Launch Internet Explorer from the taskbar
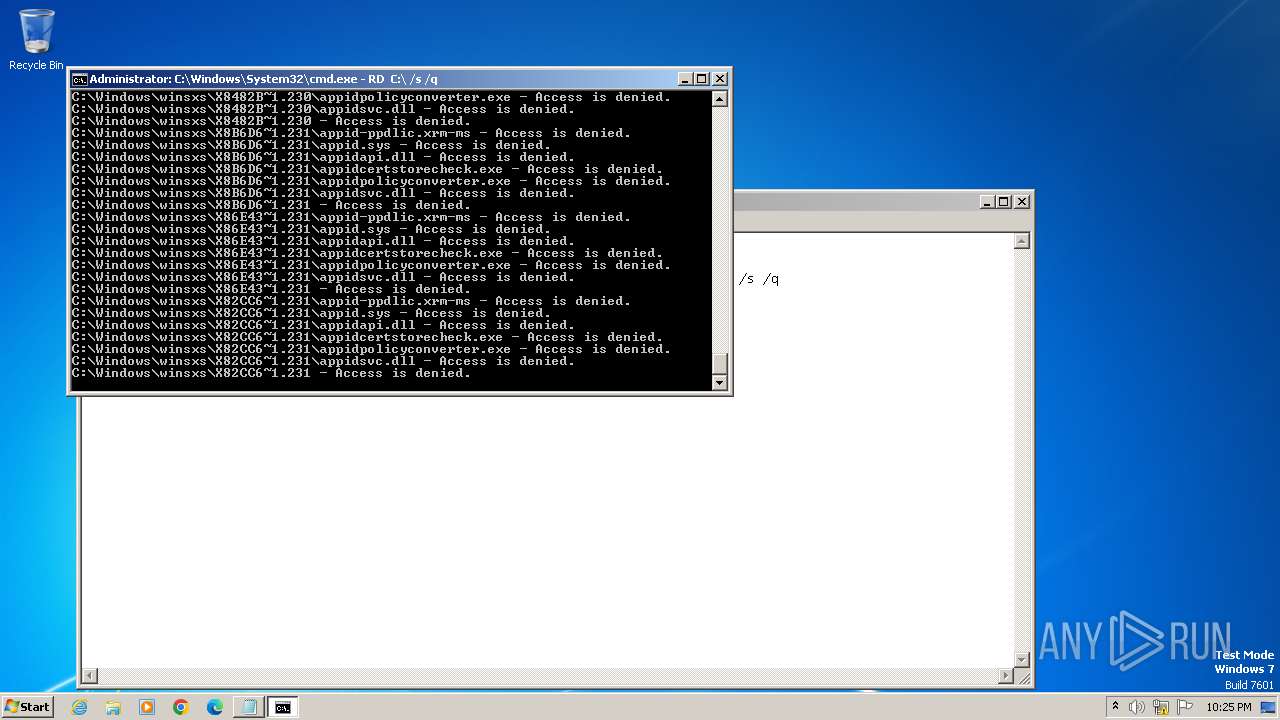 click(x=79, y=707)
